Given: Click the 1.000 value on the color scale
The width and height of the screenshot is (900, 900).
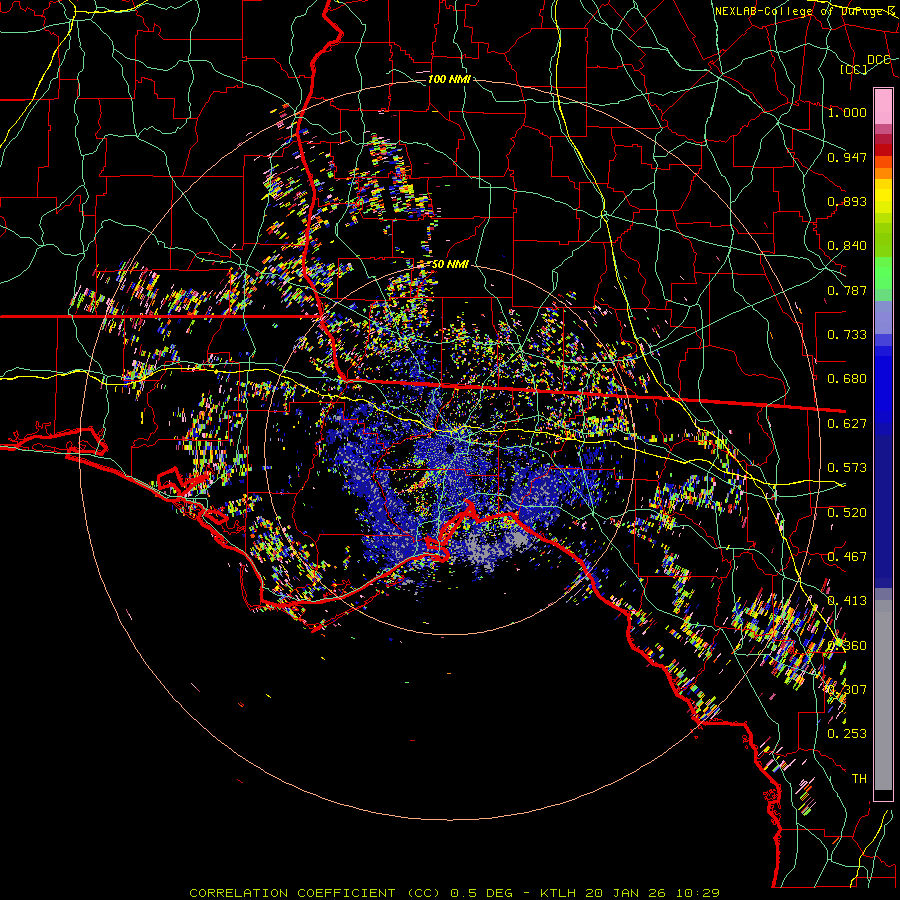Looking at the screenshot, I should click(847, 112).
